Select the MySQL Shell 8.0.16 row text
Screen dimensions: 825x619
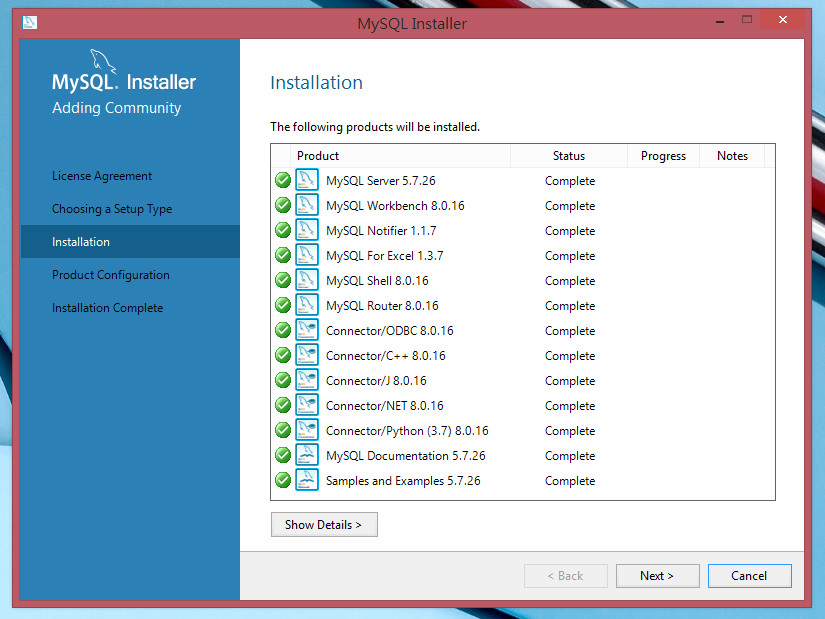pos(377,281)
